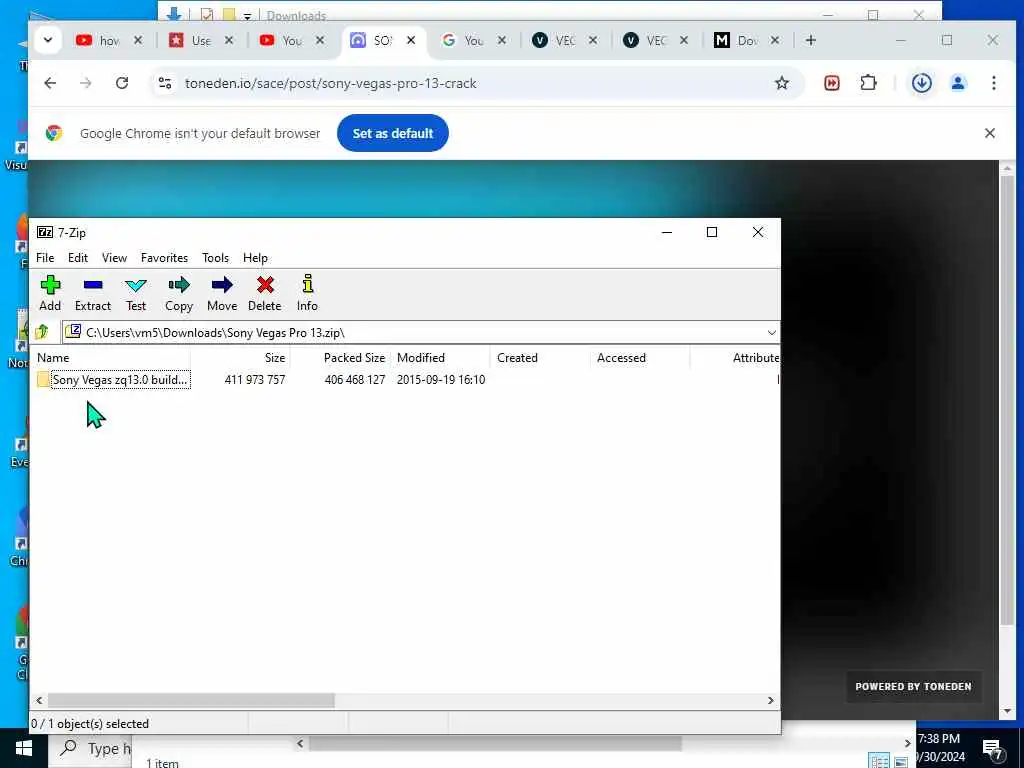Open Chrome site information icon
This screenshot has height=768, width=1024.
[165, 83]
